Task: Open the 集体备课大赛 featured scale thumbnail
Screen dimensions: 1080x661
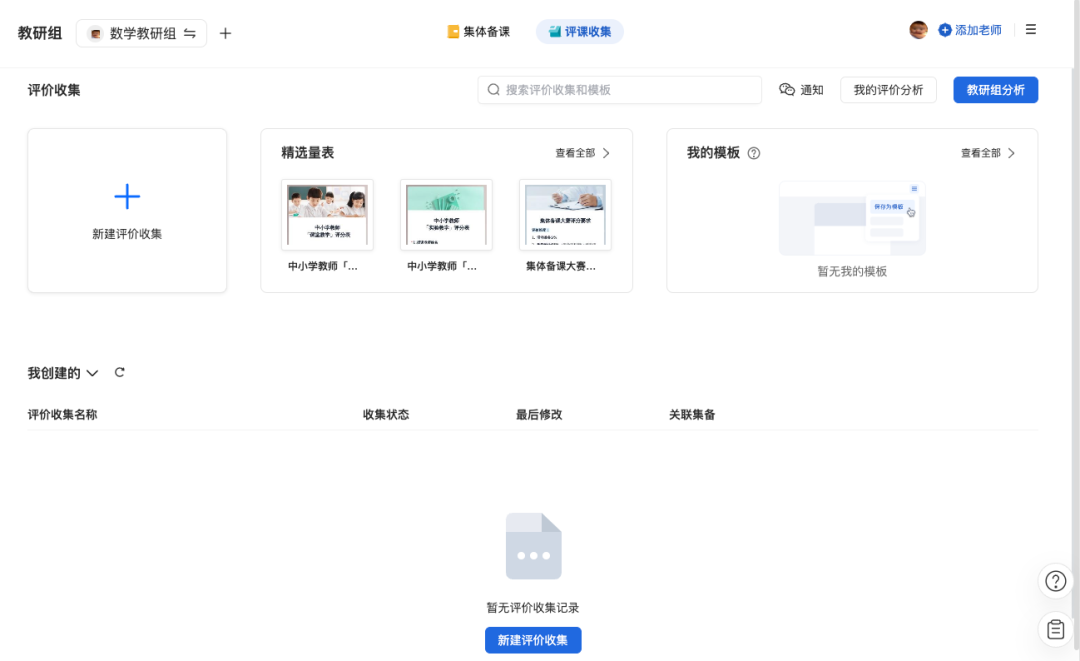Action: (x=564, y=214)
